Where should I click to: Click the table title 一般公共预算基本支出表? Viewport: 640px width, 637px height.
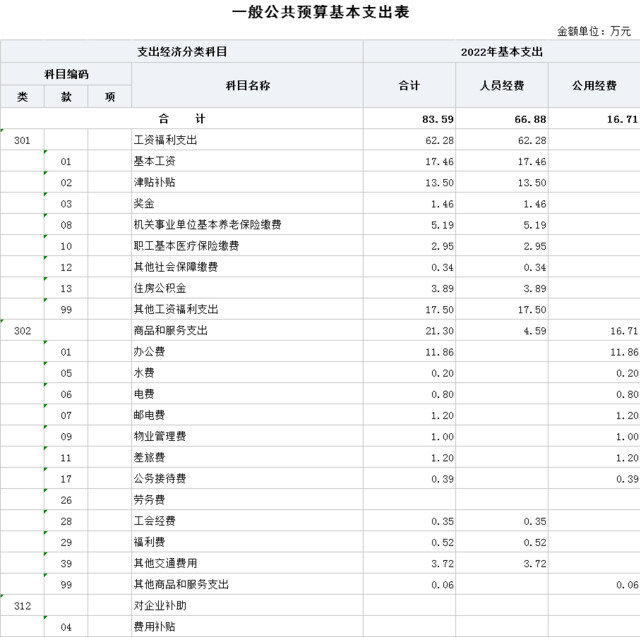click(320, 12)
